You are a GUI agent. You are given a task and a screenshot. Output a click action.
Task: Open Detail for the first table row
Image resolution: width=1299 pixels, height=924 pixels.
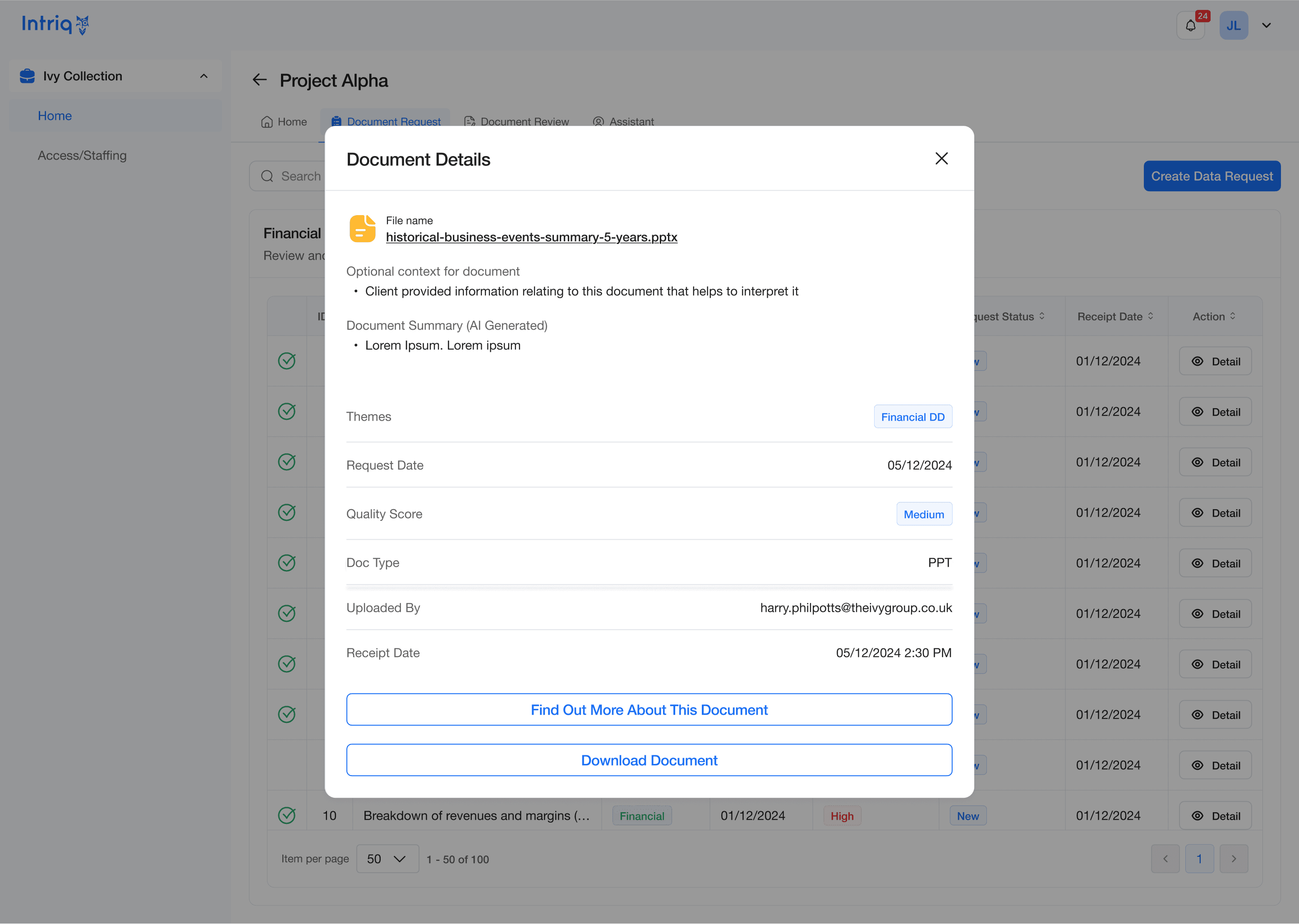[x=1215, y=361]
